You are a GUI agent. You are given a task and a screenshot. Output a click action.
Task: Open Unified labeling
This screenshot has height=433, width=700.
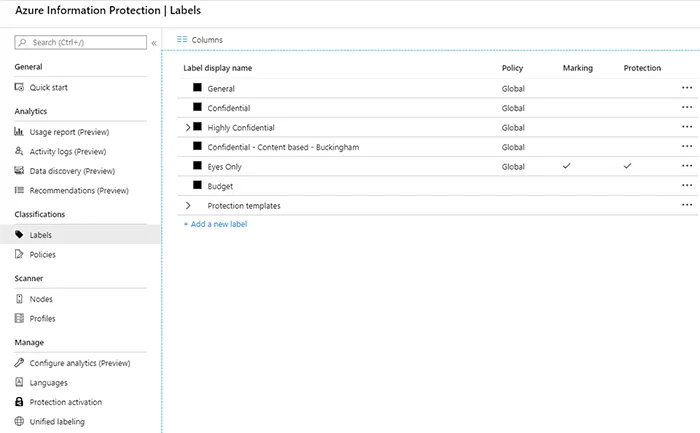(x=57, y=422)
